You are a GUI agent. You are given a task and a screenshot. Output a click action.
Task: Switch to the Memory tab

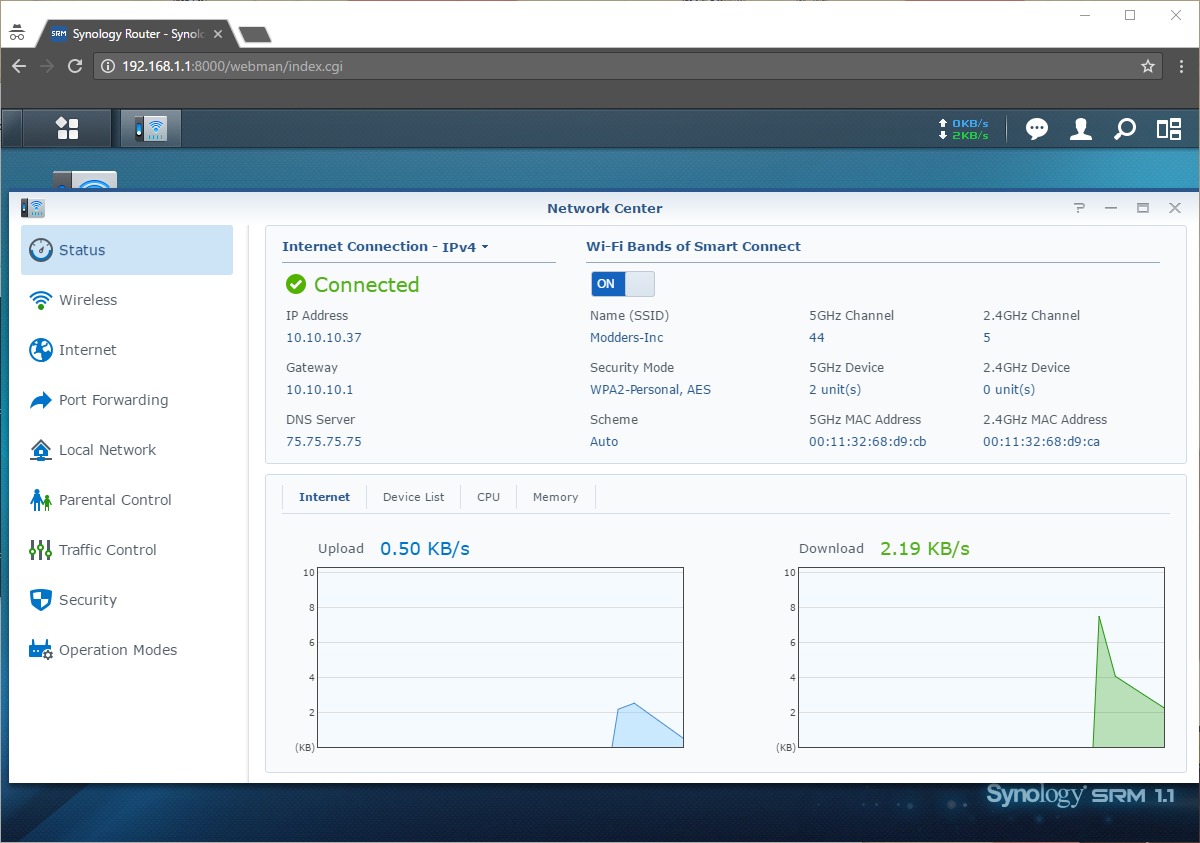[555, 497]
